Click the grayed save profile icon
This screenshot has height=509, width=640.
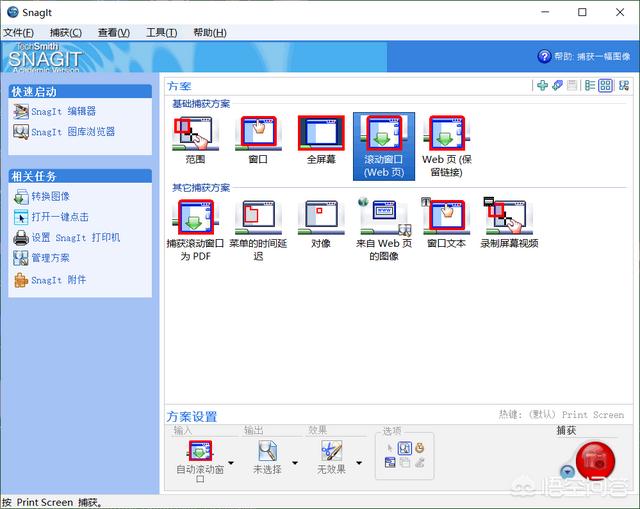[x=572, y=85]
